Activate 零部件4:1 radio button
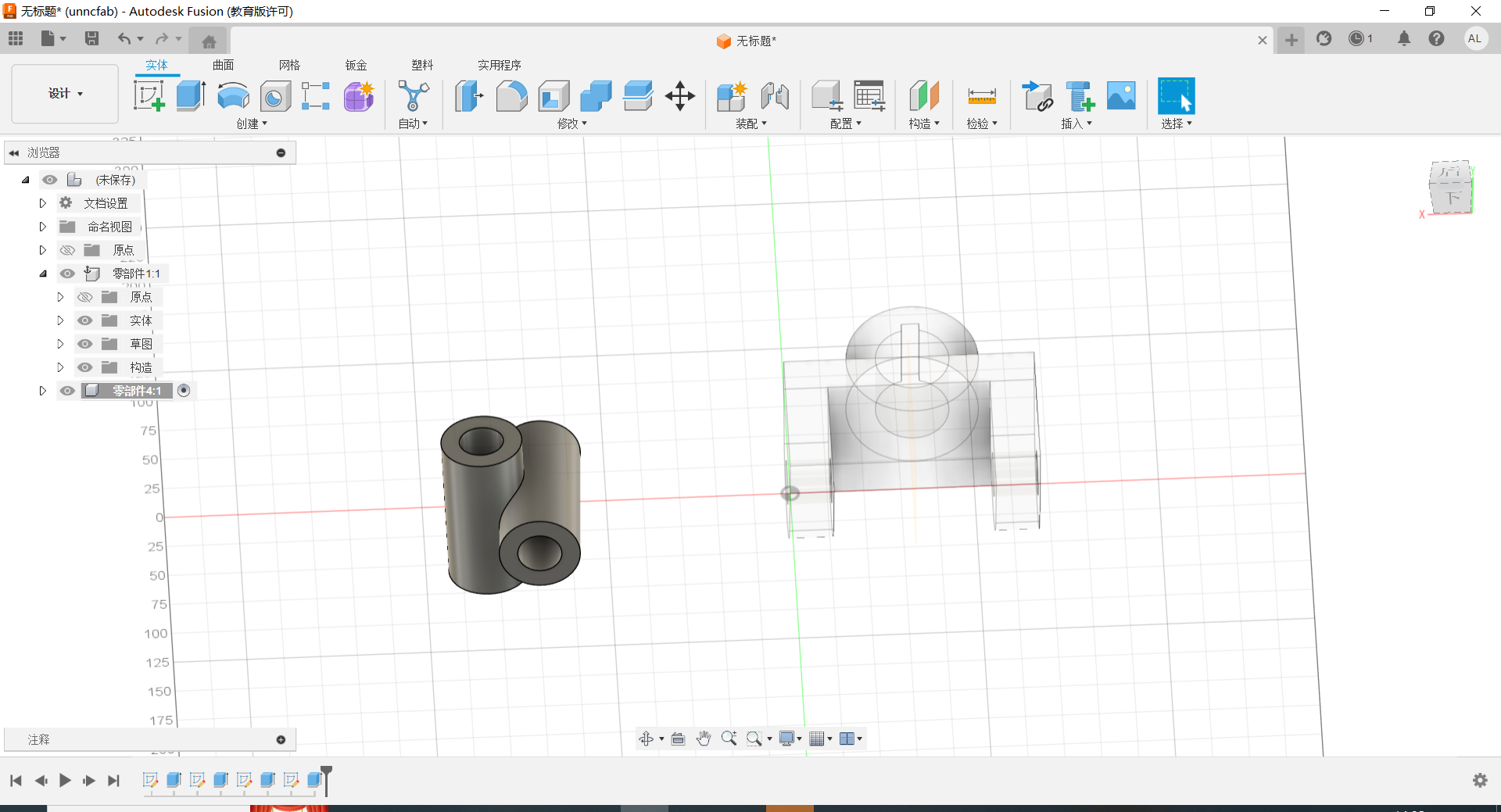The image size is (1501, 812). (184, 391)
